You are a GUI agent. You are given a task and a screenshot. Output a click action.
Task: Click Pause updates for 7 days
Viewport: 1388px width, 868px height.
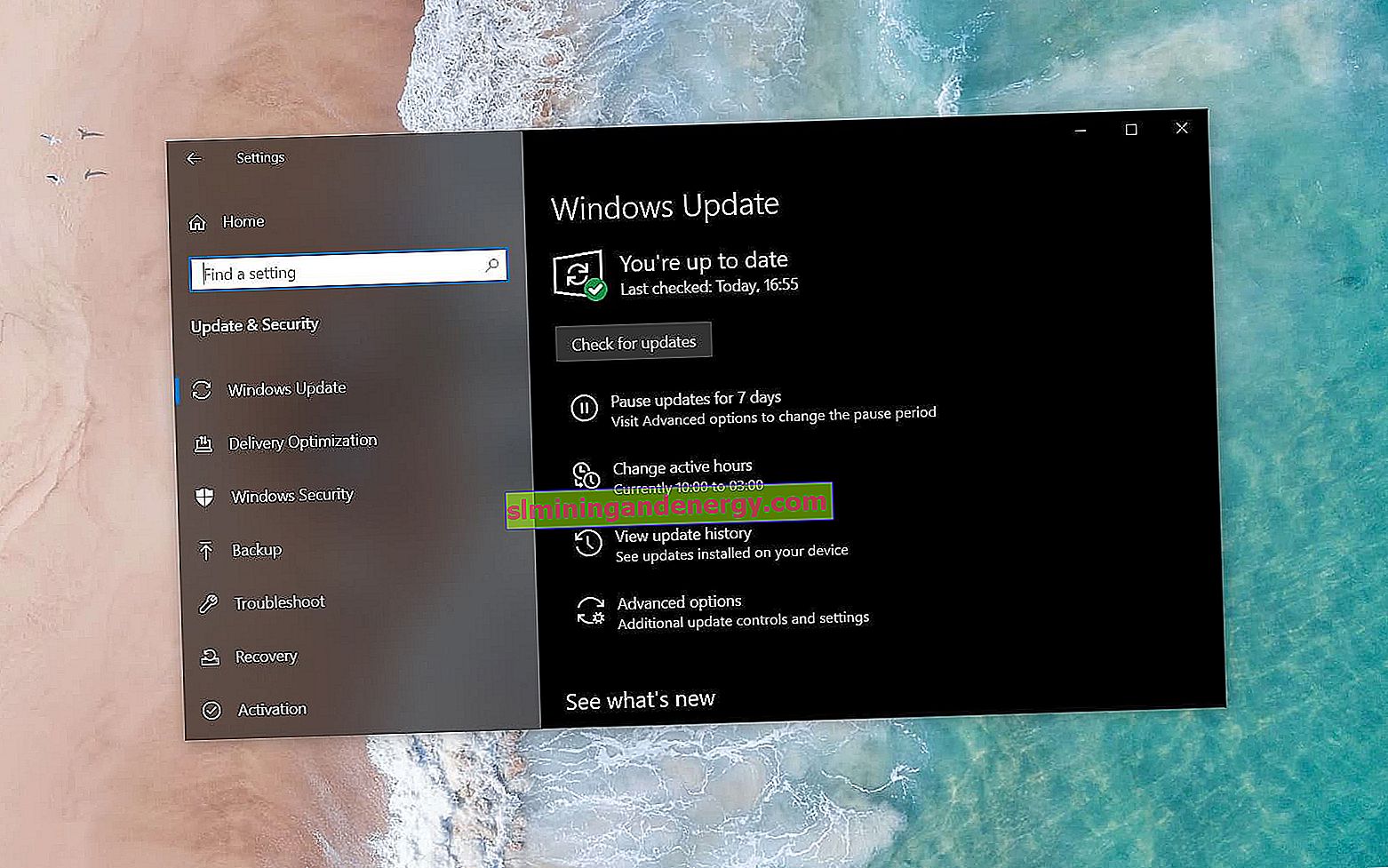click(x=696, y=399)
